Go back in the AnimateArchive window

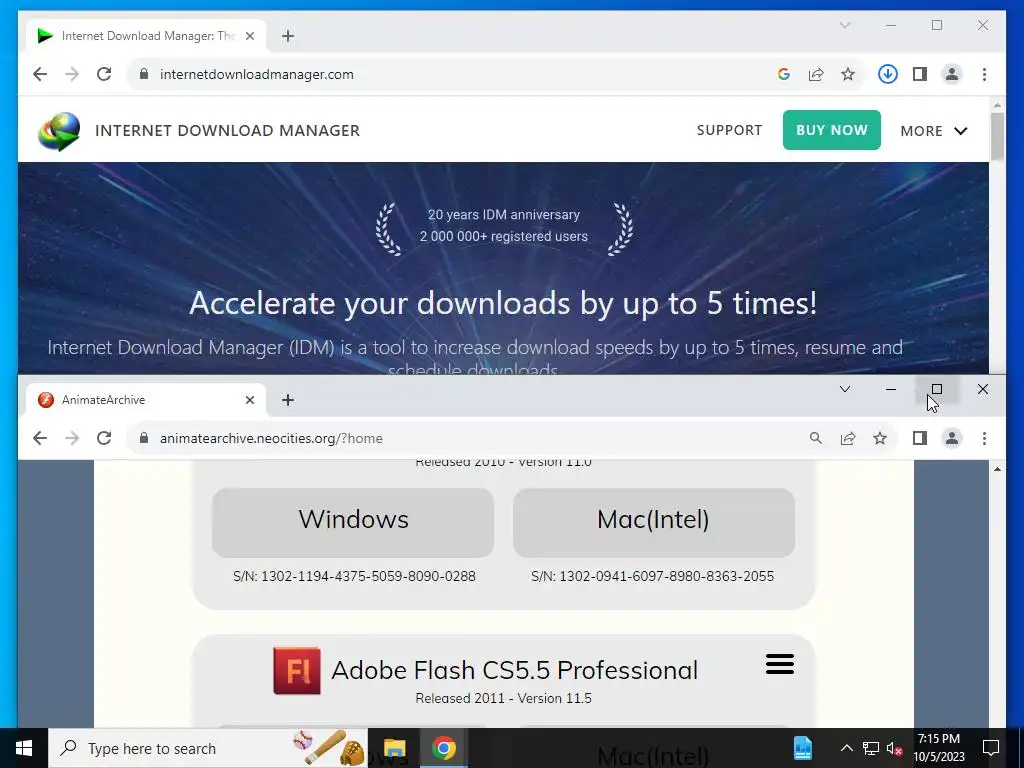pyautogui.click(x=40, y=438)
